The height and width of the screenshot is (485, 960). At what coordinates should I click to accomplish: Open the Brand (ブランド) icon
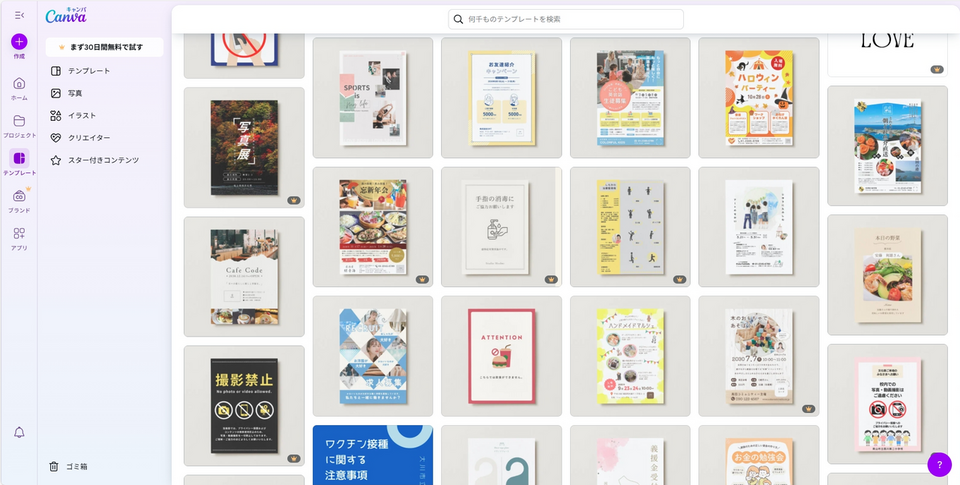coord(19,196)
